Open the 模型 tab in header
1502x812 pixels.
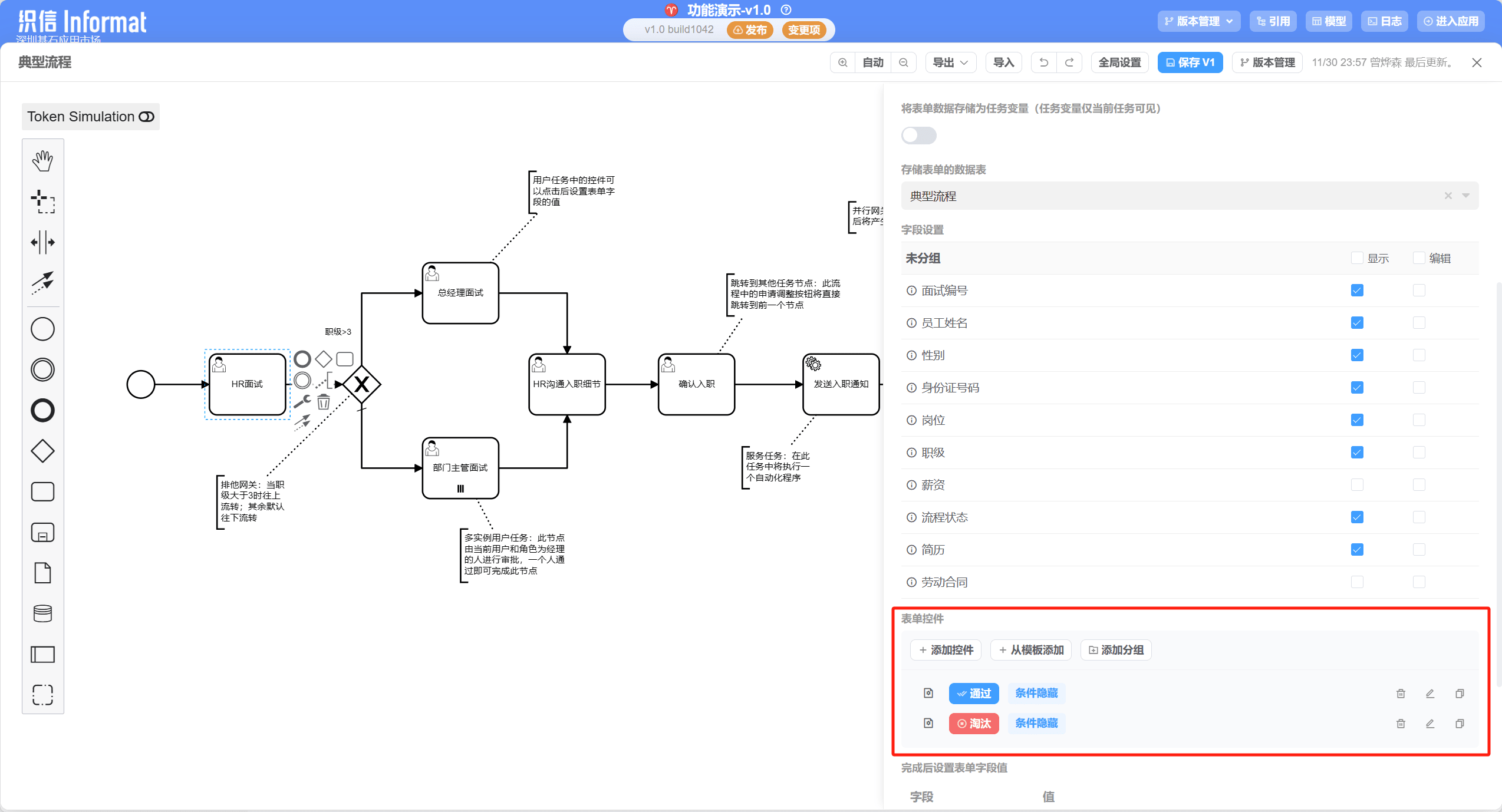pyautogui.click(x=1329, y=21)
